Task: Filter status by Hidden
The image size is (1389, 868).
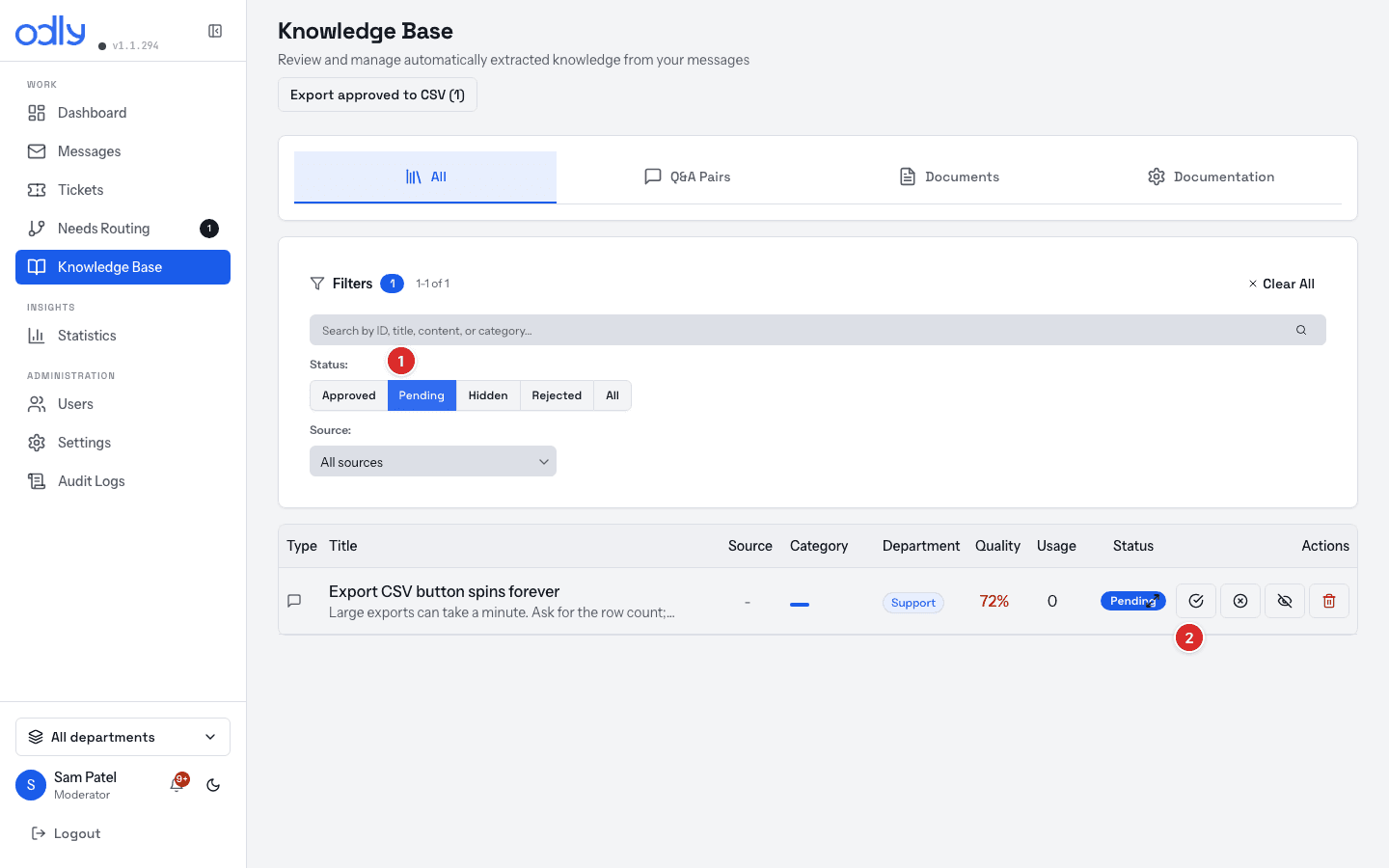Action: (x=488, y=395)
